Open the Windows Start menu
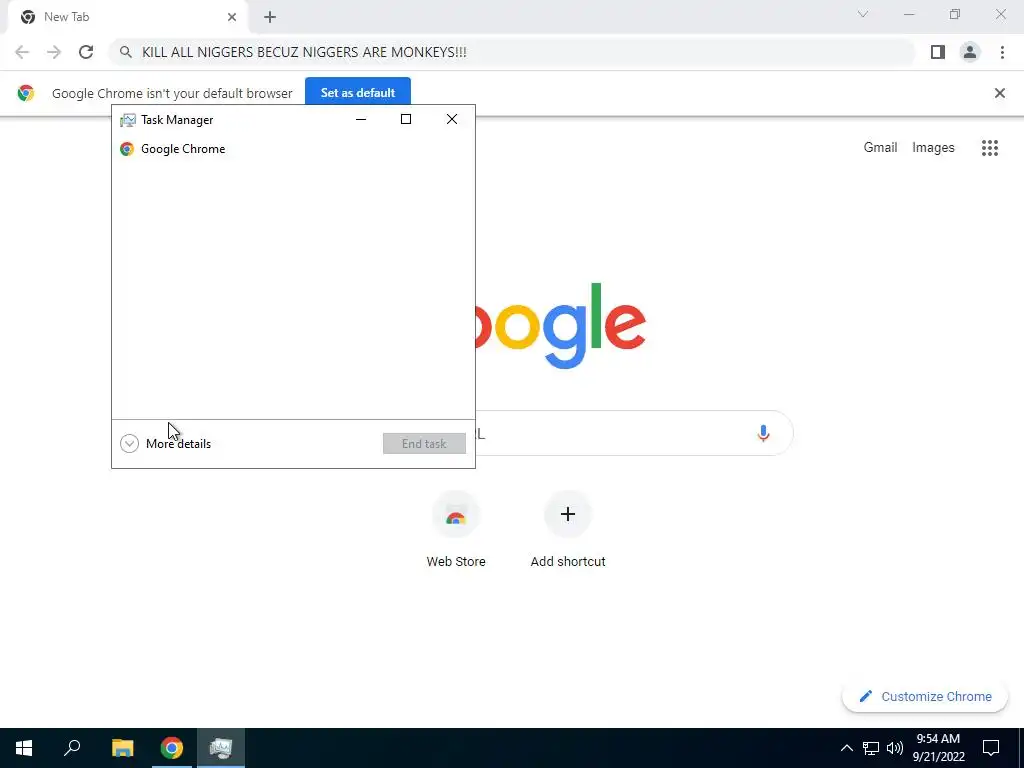The width and height of the screenshot is (1024, 768). (24, 748)
